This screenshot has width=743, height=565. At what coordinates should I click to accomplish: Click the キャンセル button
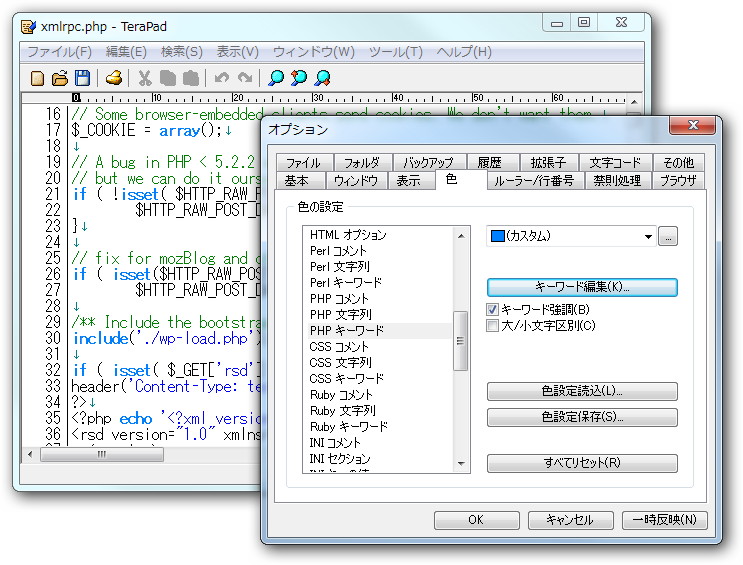coord(570,520)
